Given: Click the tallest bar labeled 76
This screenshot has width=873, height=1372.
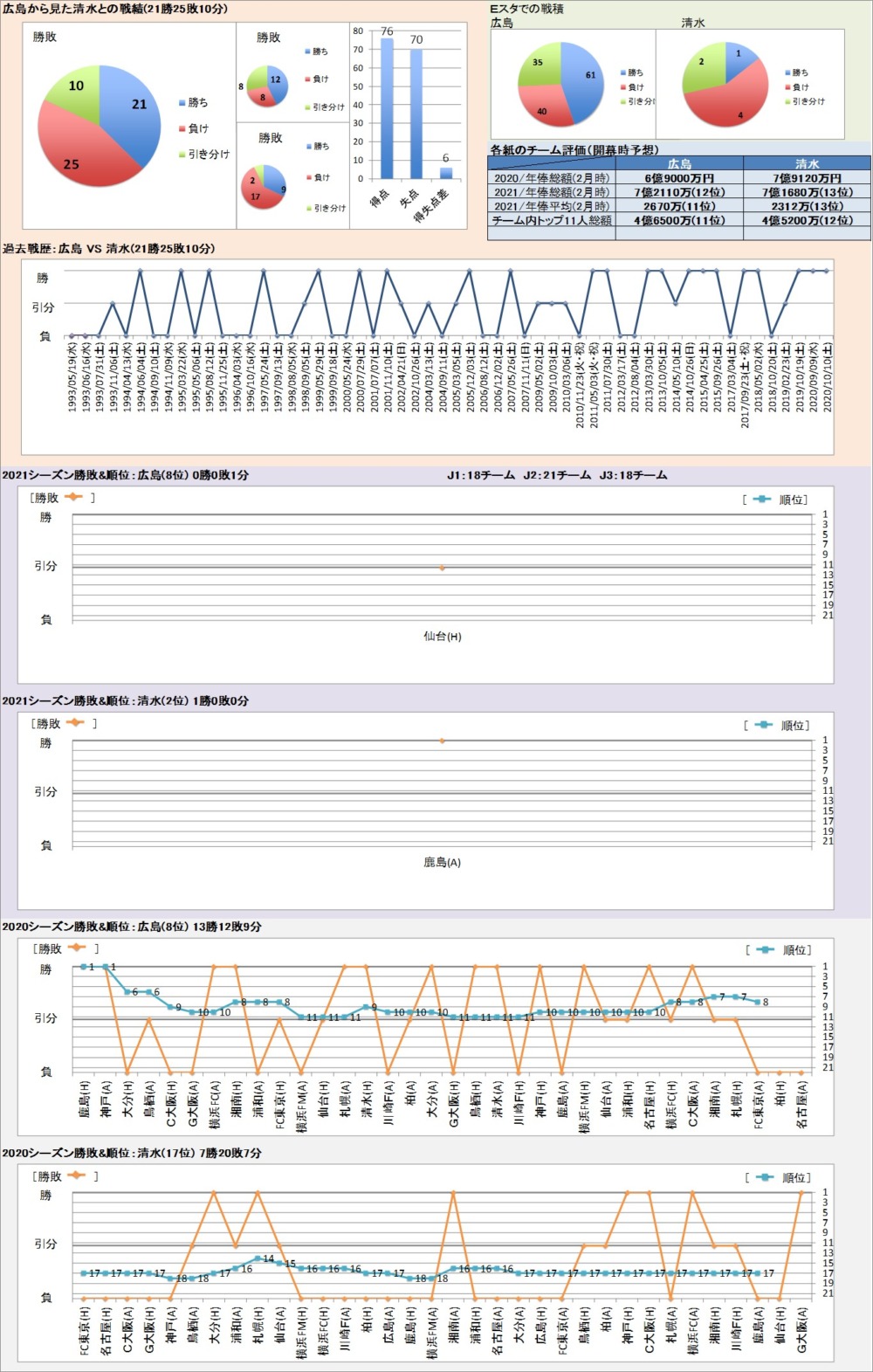Looking at the screenshot, I should tap(387, 108).
